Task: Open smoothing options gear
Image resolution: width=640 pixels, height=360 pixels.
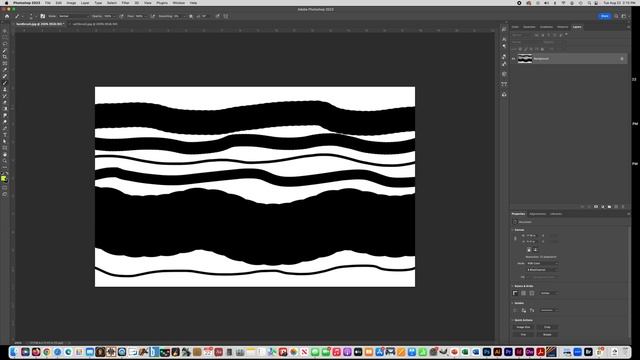Action: point(191,16)
